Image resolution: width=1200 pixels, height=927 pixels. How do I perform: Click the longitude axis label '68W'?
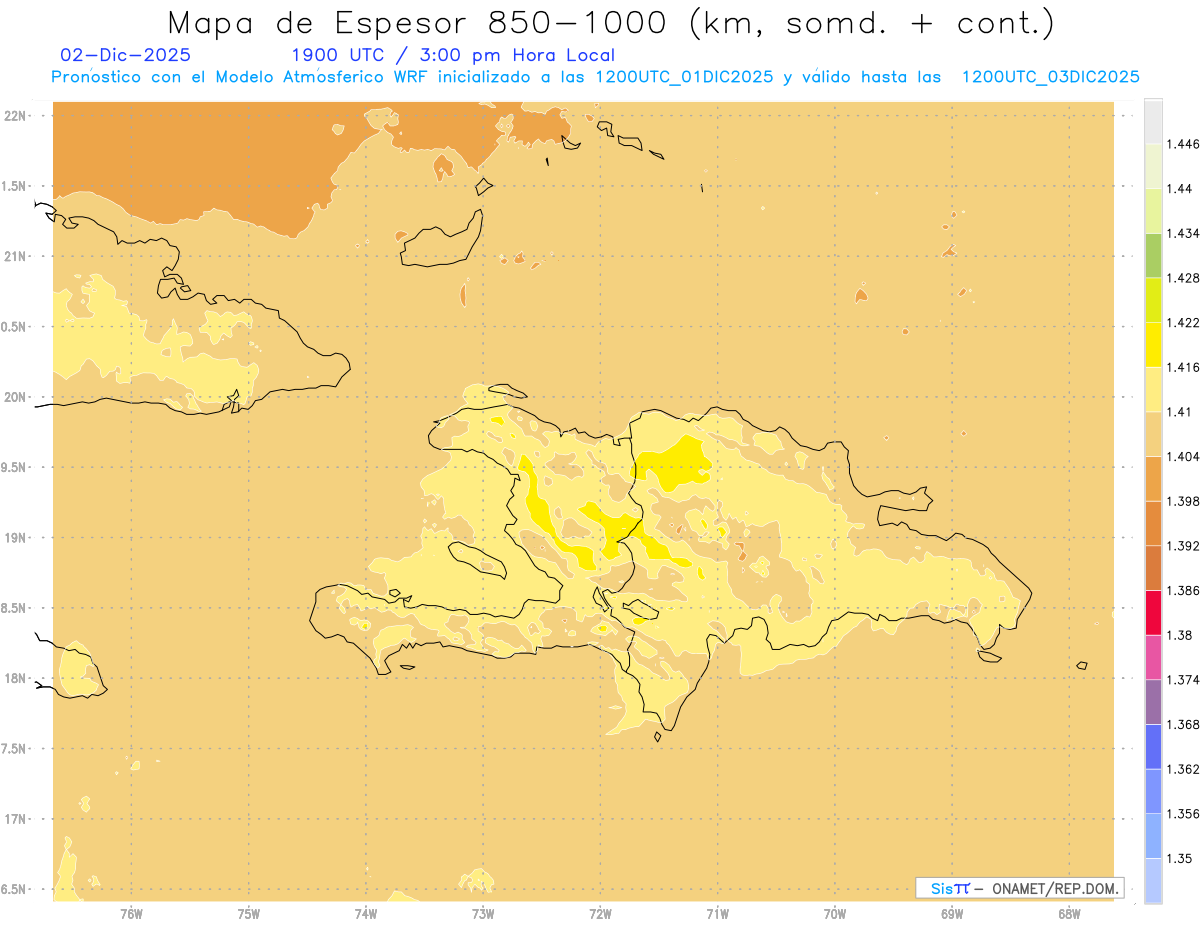(1069, 914)
